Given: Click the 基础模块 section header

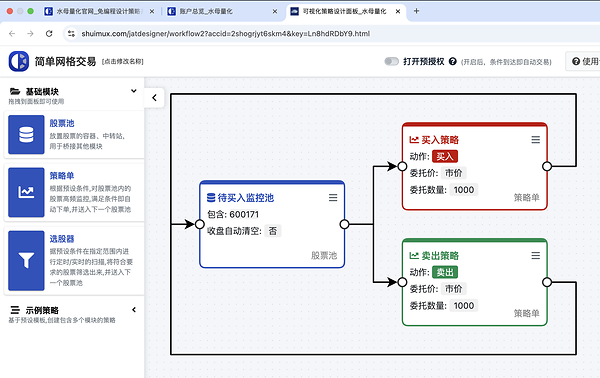Looking at the screenshot, I should click(42, 91).
